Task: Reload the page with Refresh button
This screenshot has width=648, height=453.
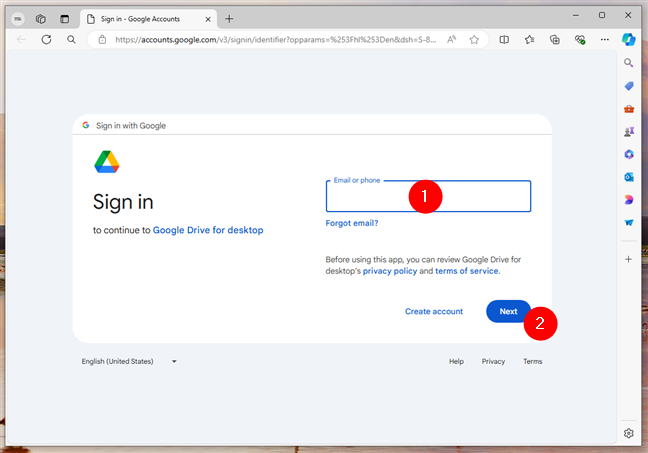Action: tap(46, 40)
